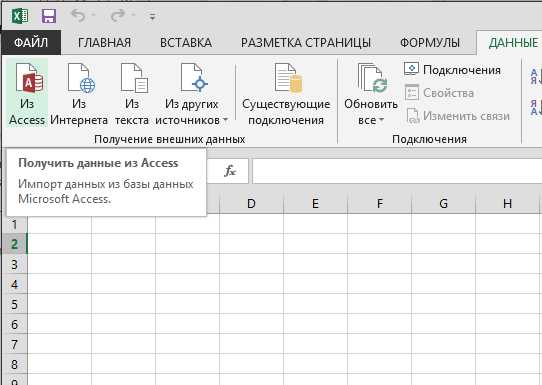Open Существующие подключения
The height and width of the screenshot is (385, 542).
[x=286, y=93]
